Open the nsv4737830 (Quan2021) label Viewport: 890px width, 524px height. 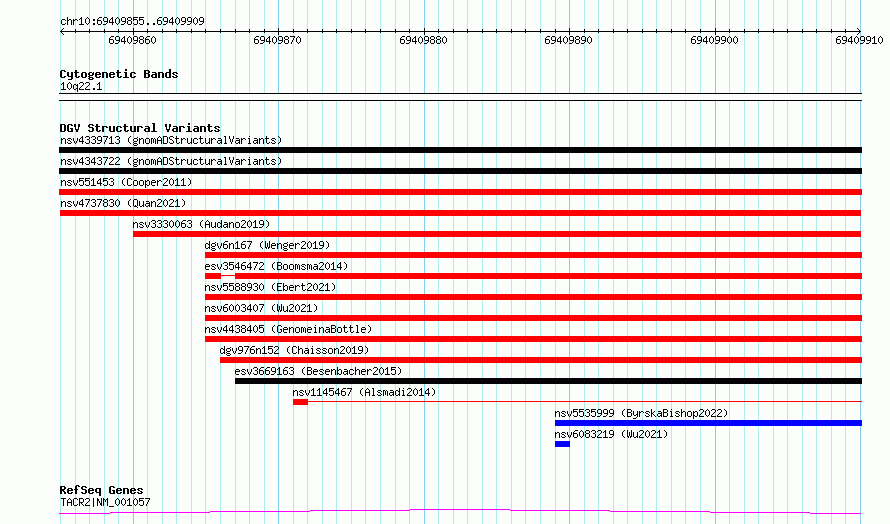[x=123, y=203]
